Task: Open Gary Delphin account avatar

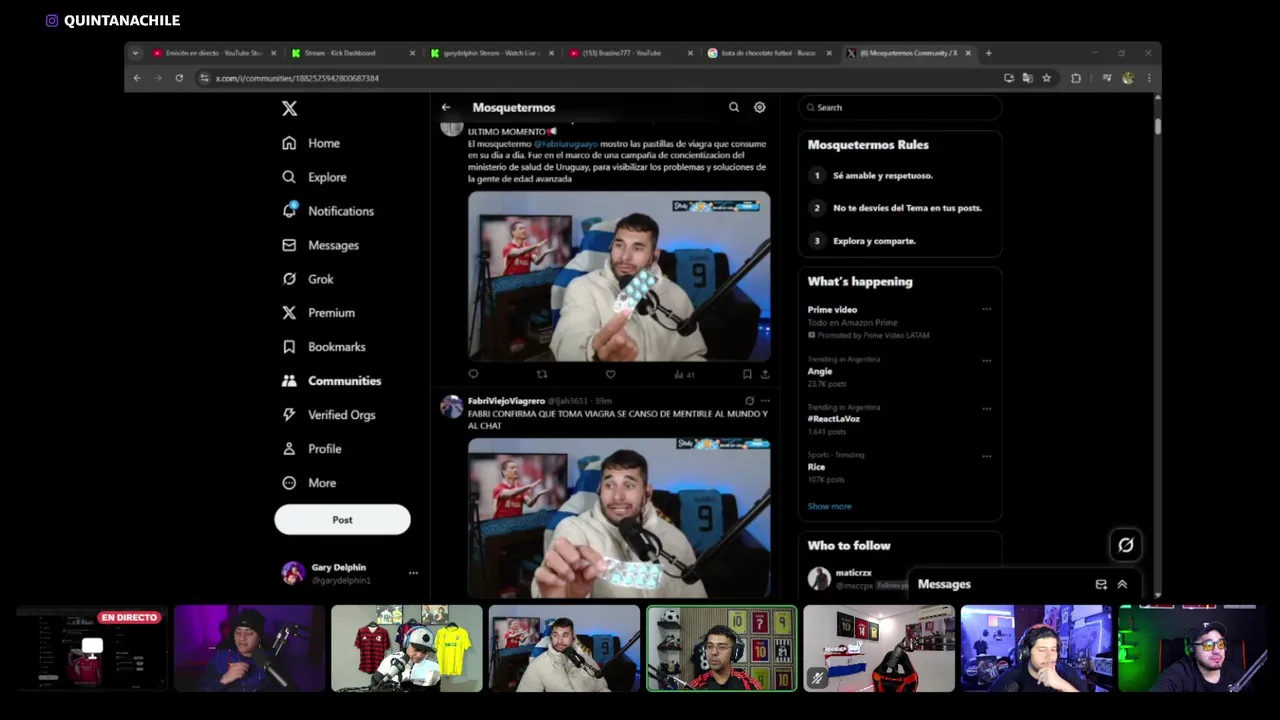Action: (293, 573)
